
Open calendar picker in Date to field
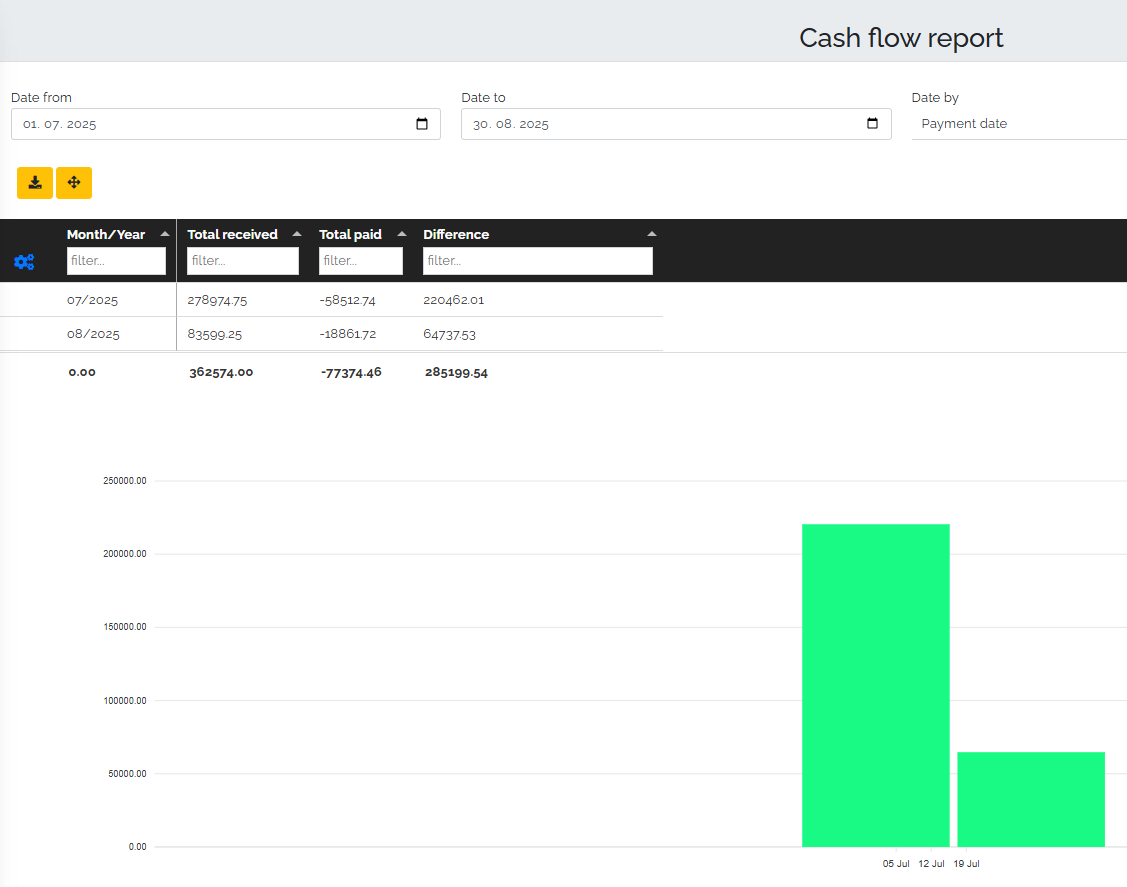pyautogui.click(x=872, y=124)
